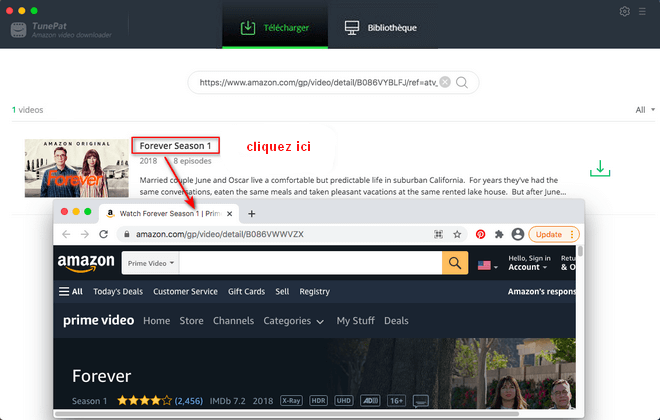Open the Chrome extensions puzzle icon
Viewport: 660px width, 420px height.
499,234
